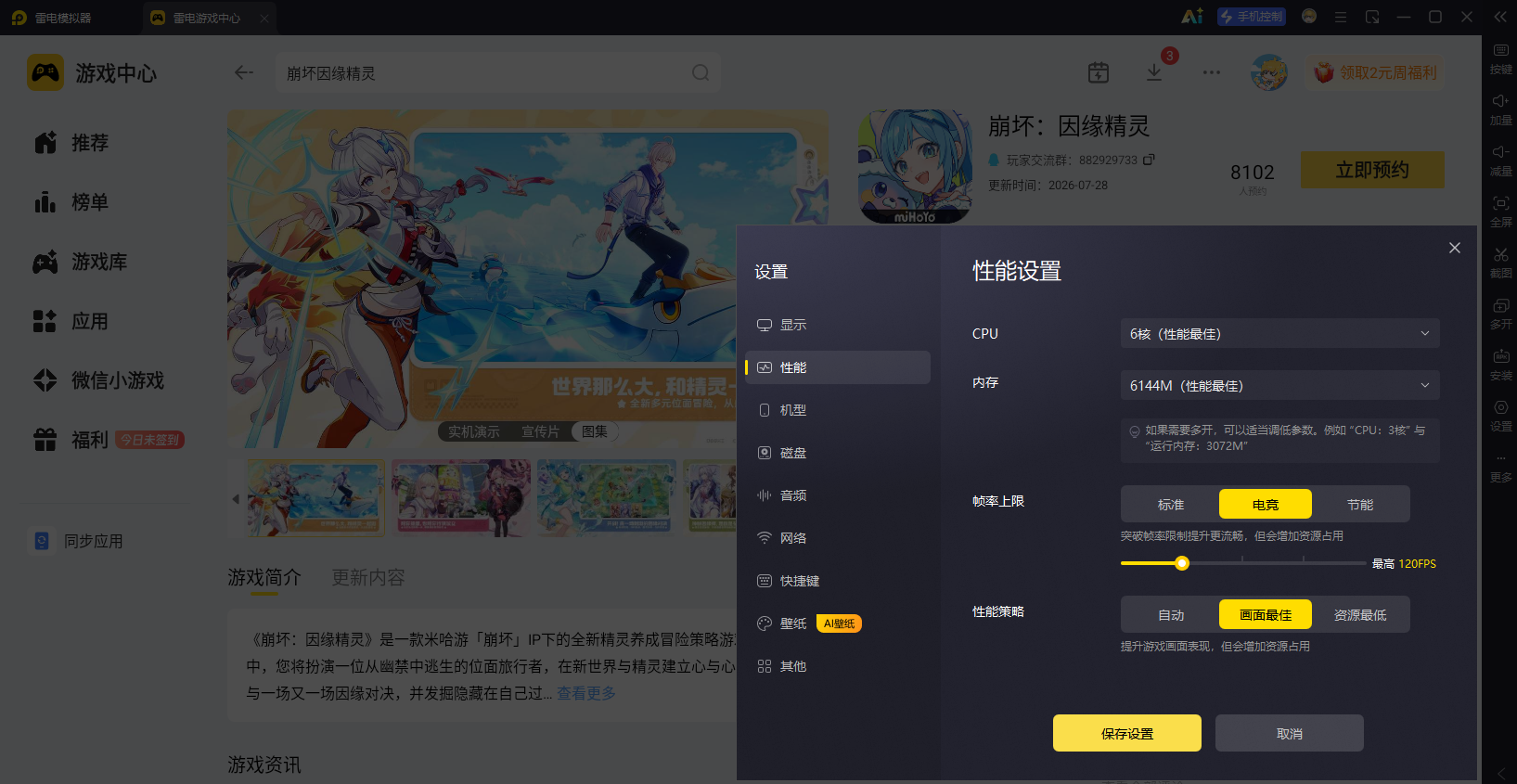Image resolution: width=1517 pixels, height=784 pixels.
Task: Switch to the 雷电模拟器 tab
Action: pyautogui.click(x=52, y=18)
